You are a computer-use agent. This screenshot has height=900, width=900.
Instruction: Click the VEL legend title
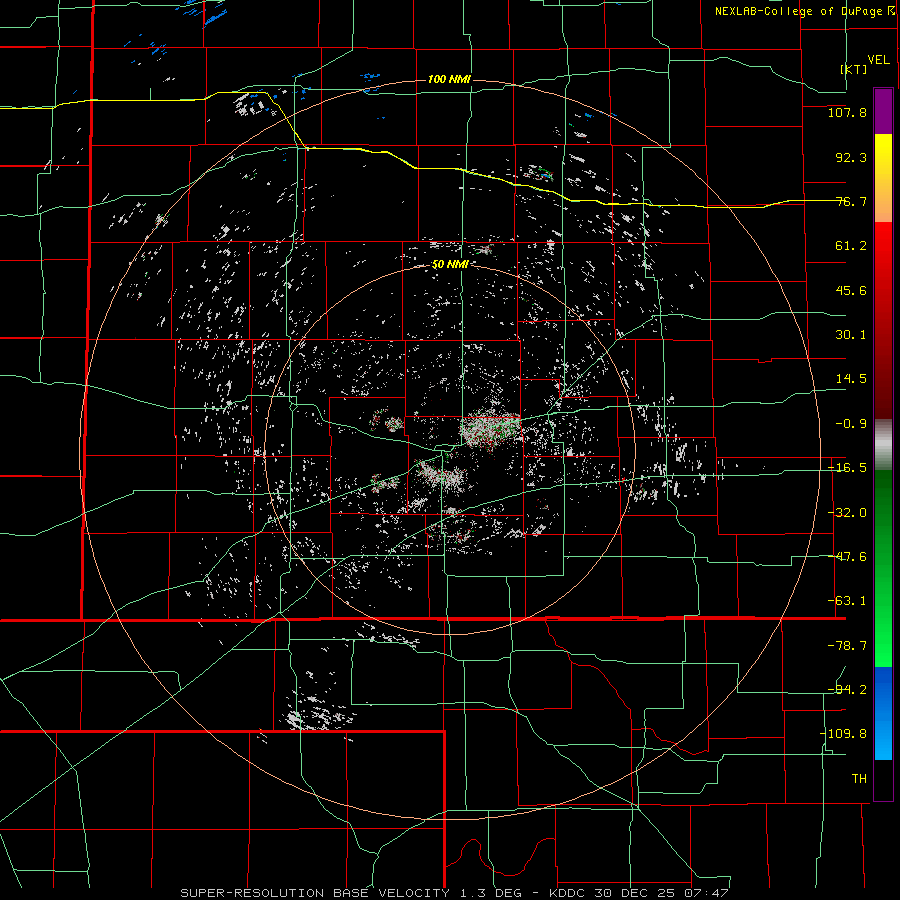pos(878,60)
